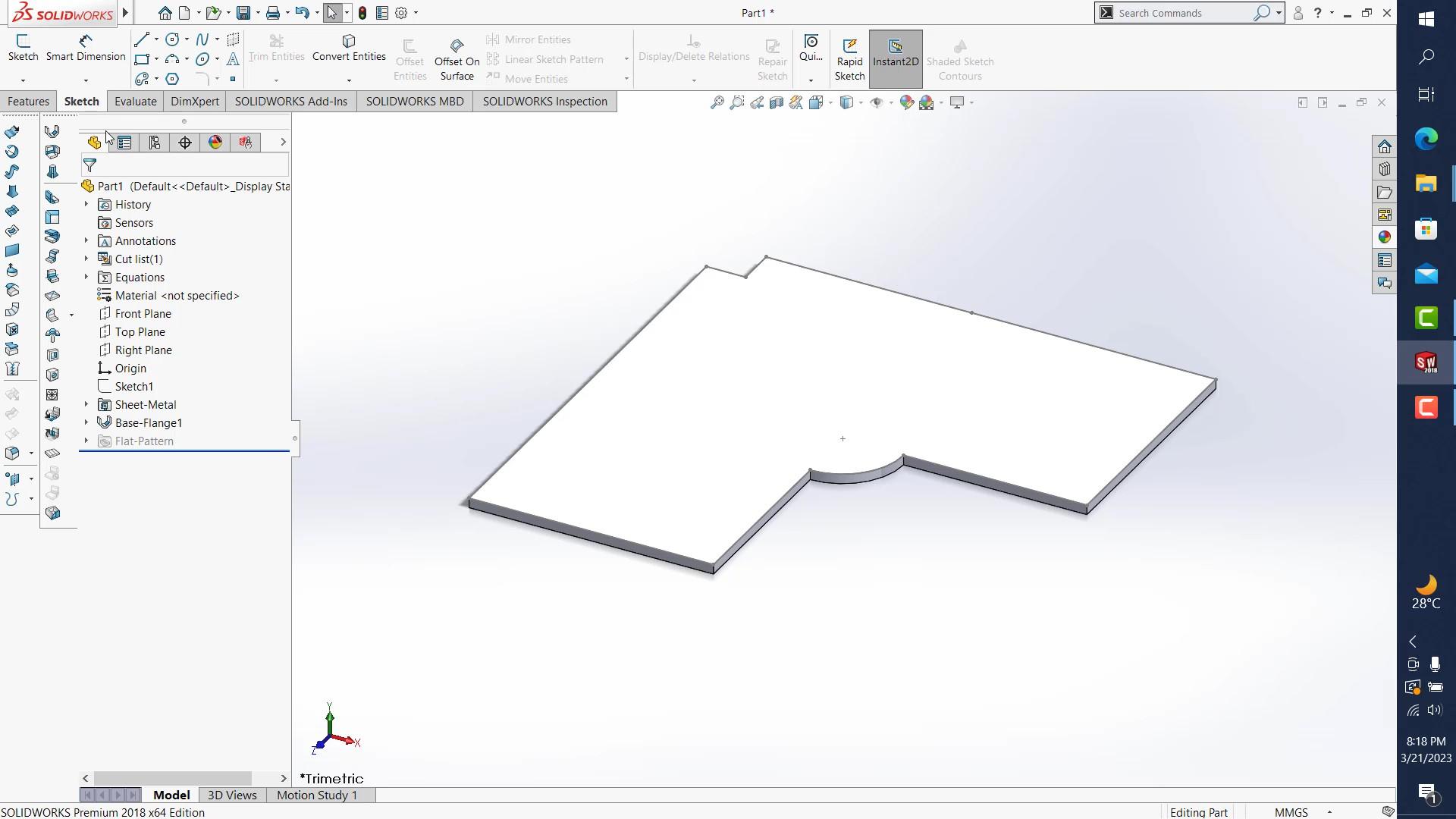Toggle the feature tree filter icon
Viewport: 1456px width, 819px height.
tap(90, 165)
